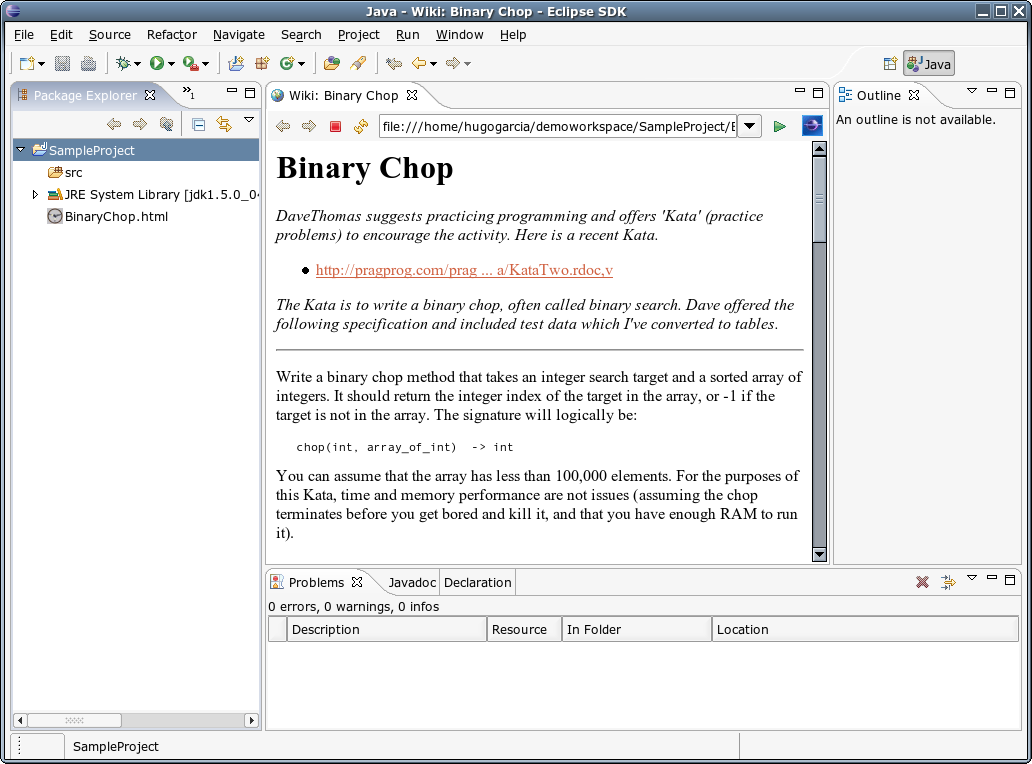Switch to the Javadoc tab
Image resolution: width=1032 pixels, height=764 pixels.
[411, 582]
